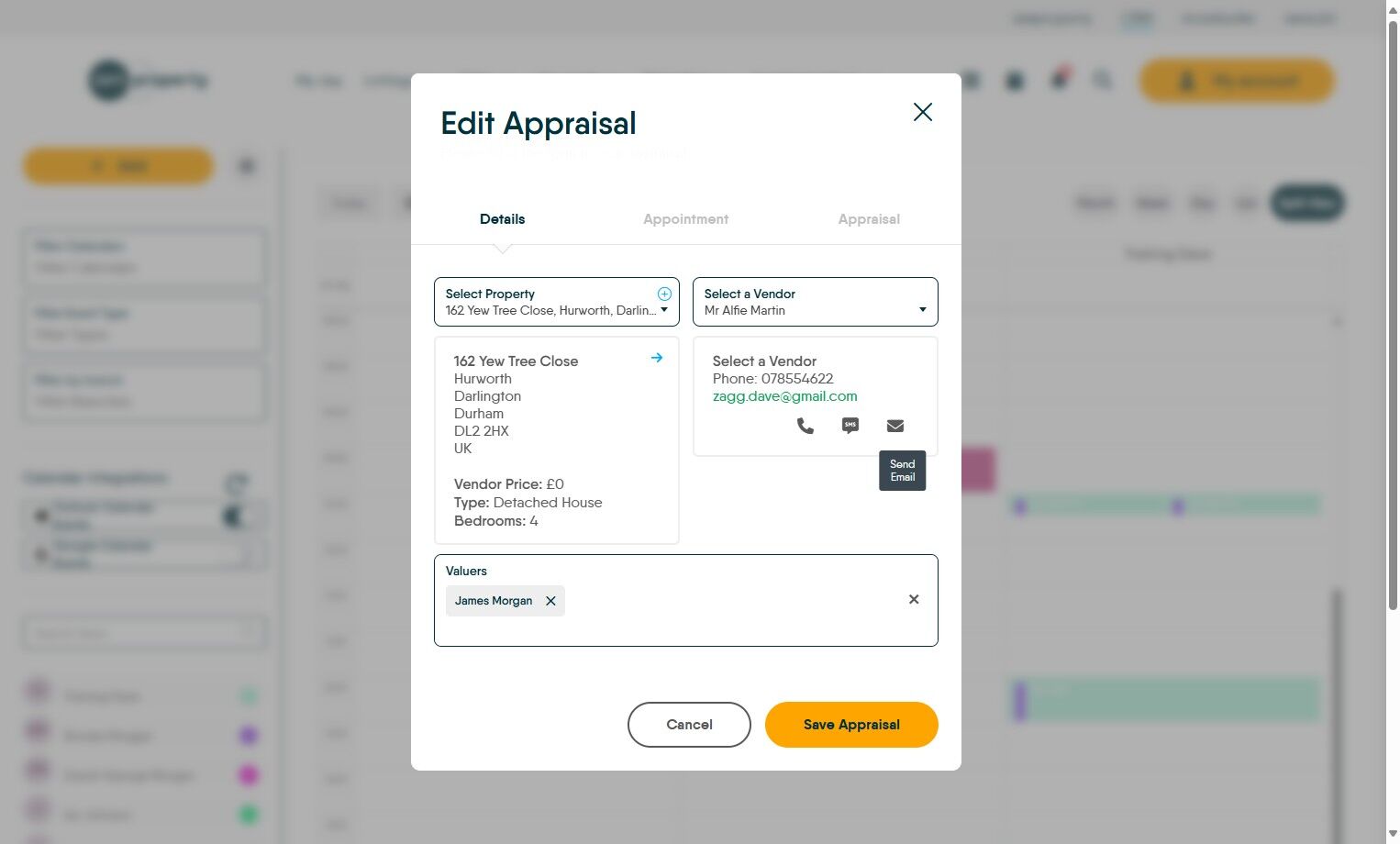Click the phone icon to call the vendor

(805, 426)
